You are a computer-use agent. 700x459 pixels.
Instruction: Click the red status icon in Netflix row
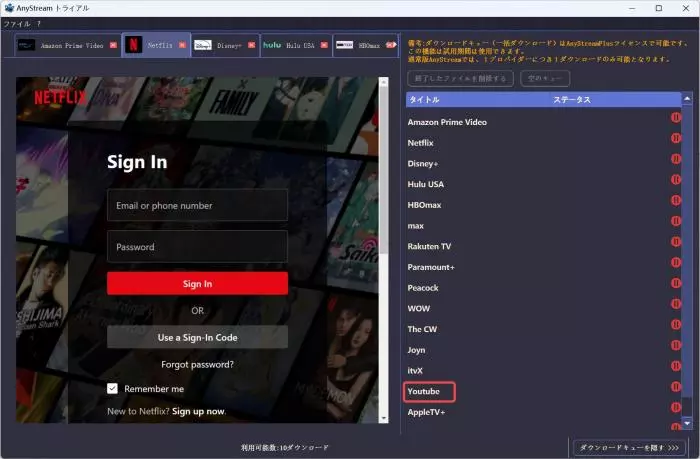(x=676, y=138)
